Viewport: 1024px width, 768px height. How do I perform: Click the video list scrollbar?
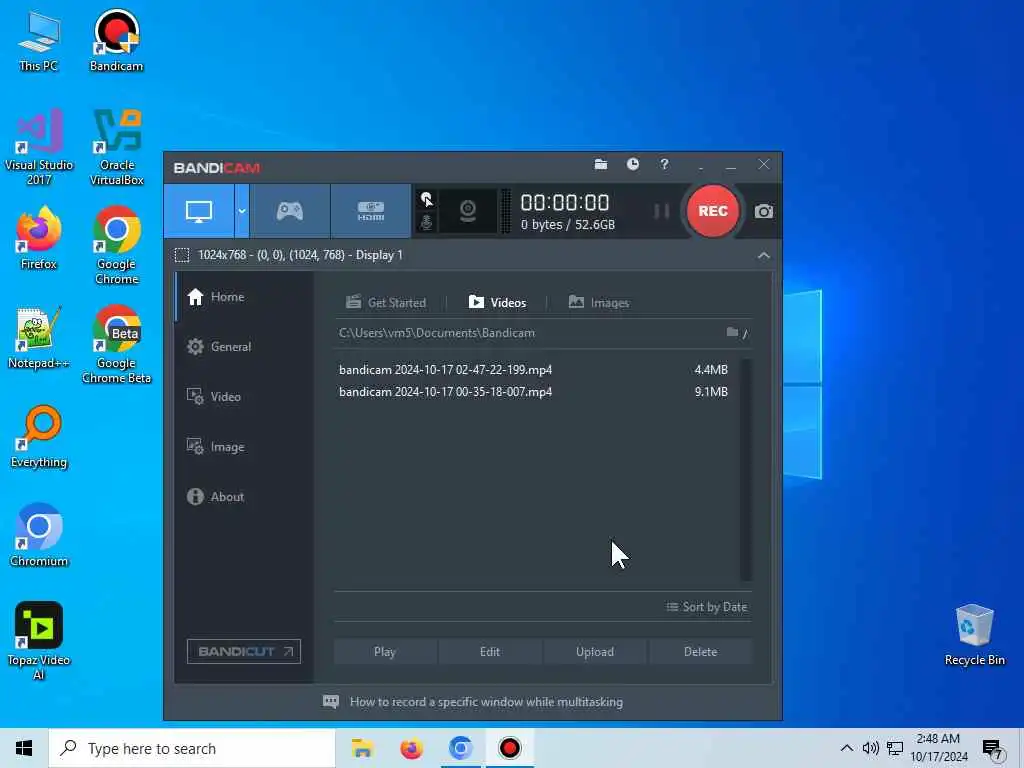(746, 469)
